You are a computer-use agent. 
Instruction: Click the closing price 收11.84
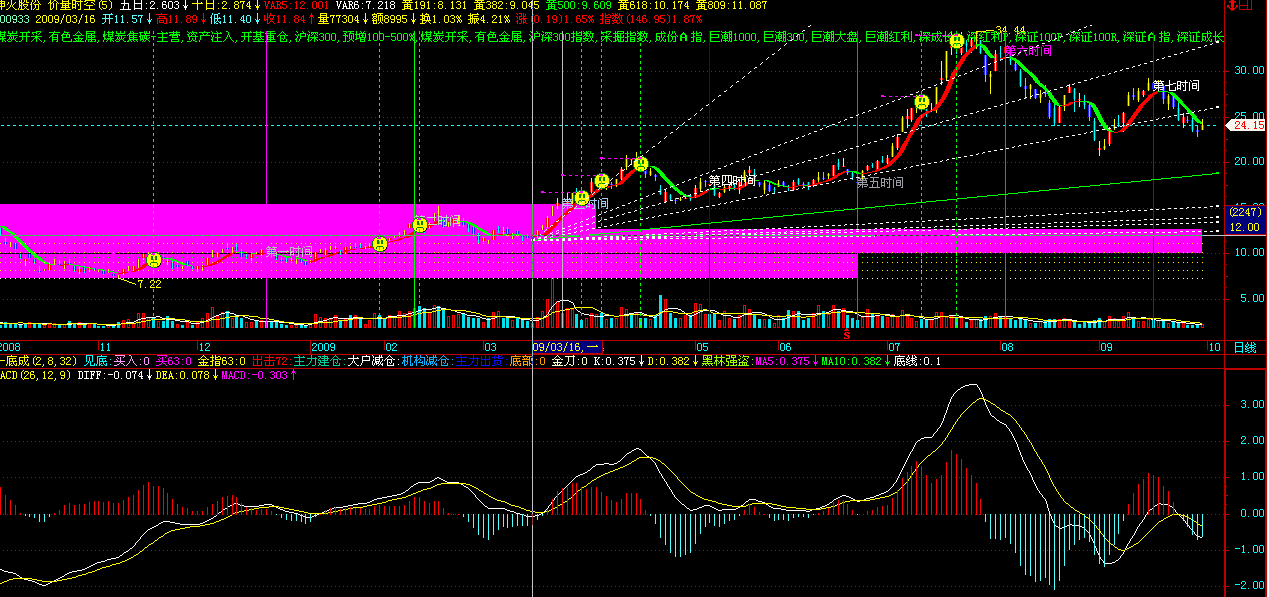pos(287,19)
